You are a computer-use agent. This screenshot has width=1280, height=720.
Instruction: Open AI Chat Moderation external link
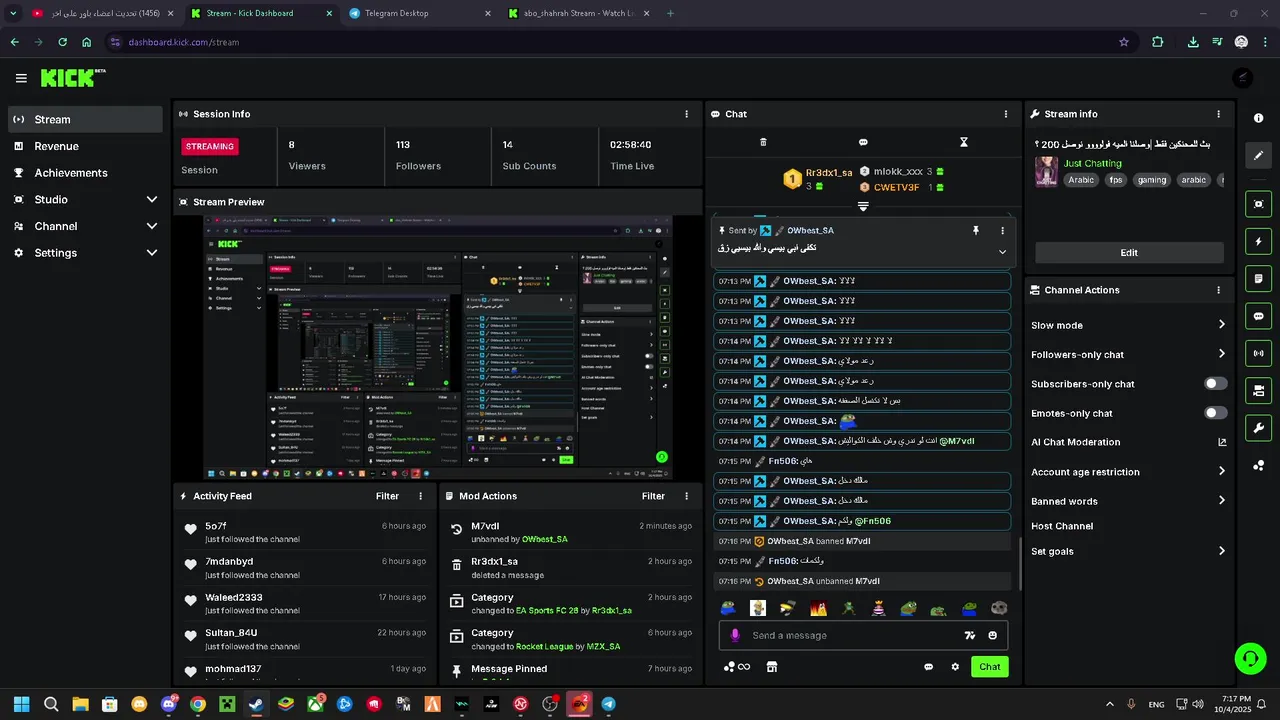tap(1222, 442)
